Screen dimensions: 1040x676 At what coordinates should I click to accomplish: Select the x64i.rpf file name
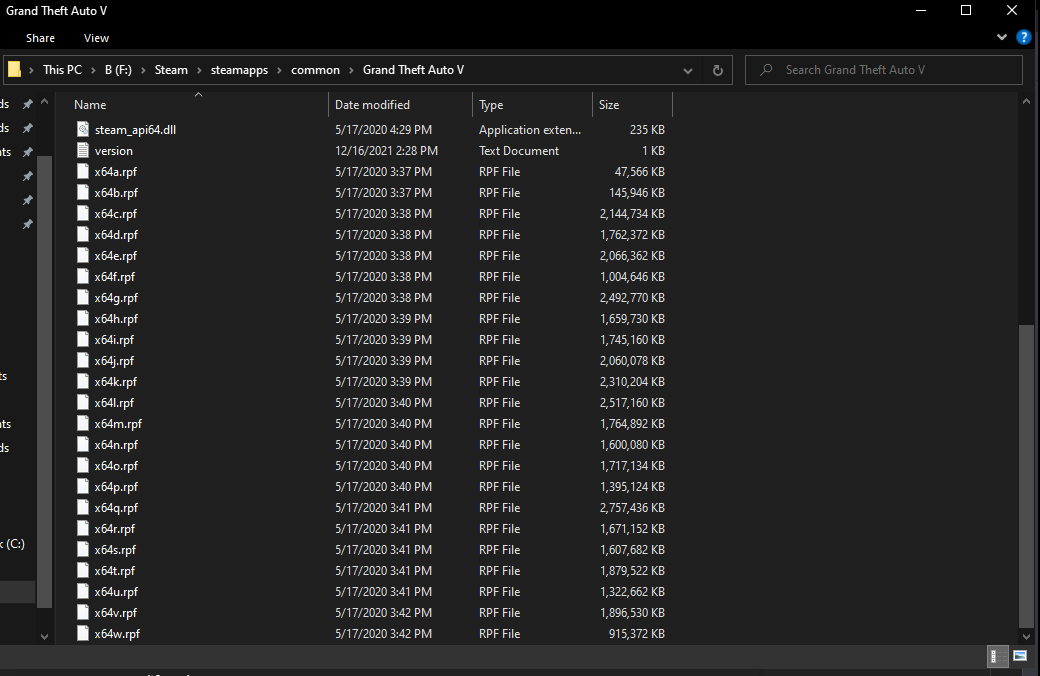pos(114,340)
